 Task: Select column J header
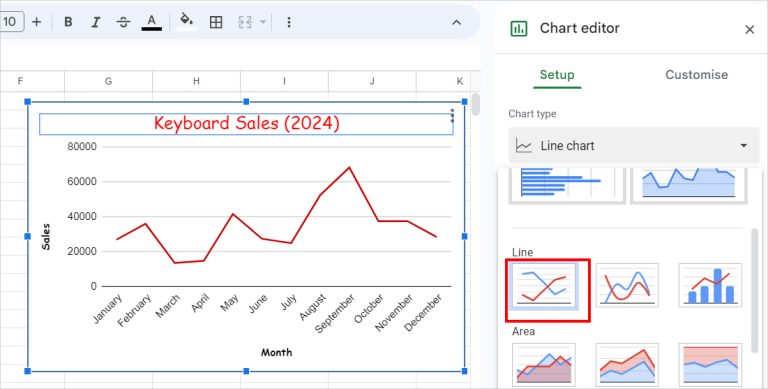[x=372, y=81]
